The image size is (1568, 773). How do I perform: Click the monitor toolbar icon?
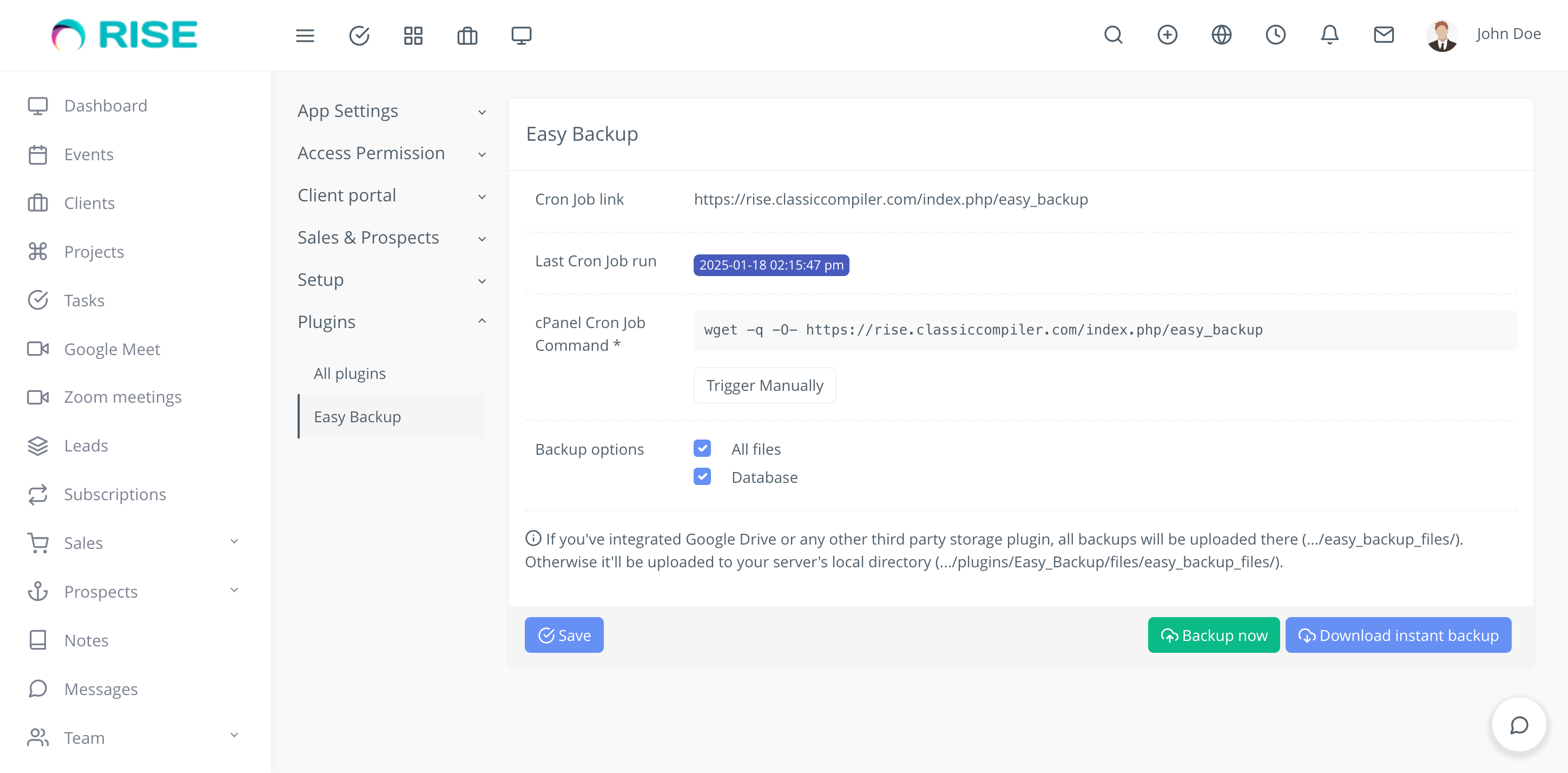tap(521, 36)
